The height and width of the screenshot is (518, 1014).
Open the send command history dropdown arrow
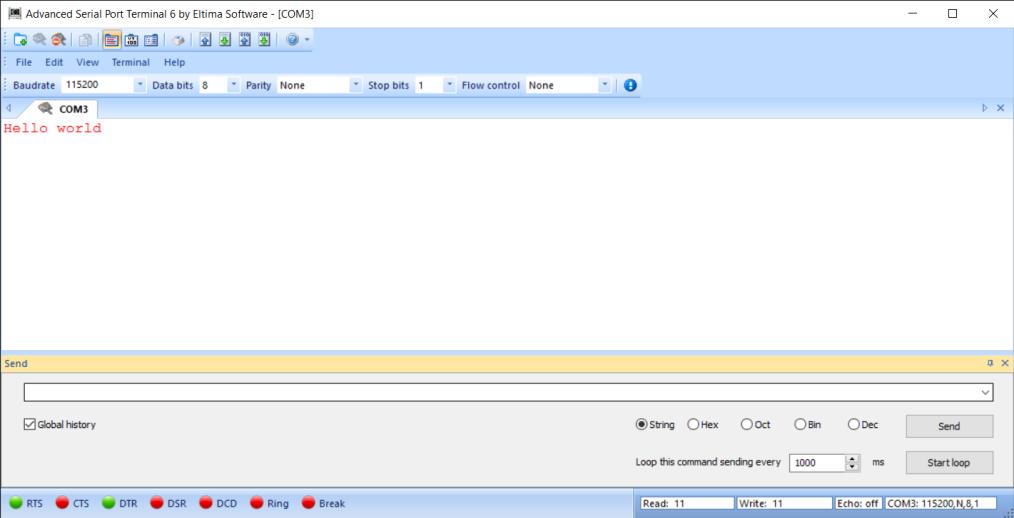tap(985, 392)
